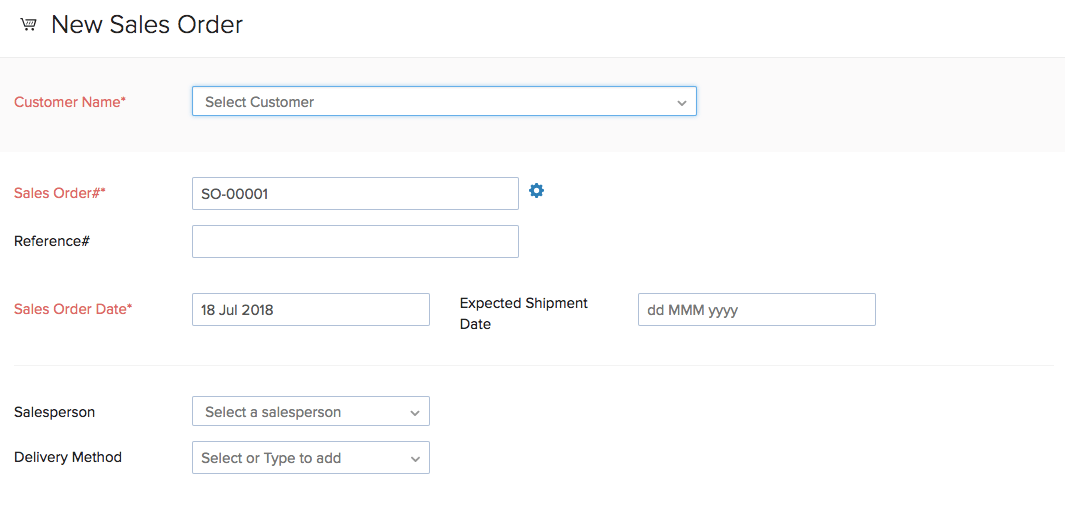Click the Delivery Method dropdown arrow
Viewport: 1065px width, 510px height.
pyautogui.click(x=415, y=459)
